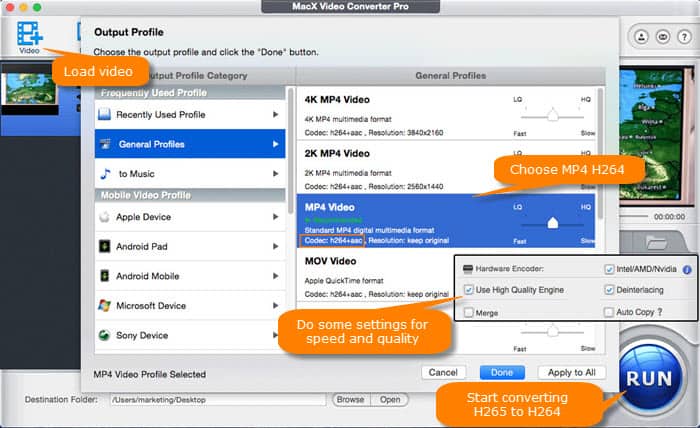Expand Recently Used Profile arrow
700x428 pixels.
click(275, 115)
